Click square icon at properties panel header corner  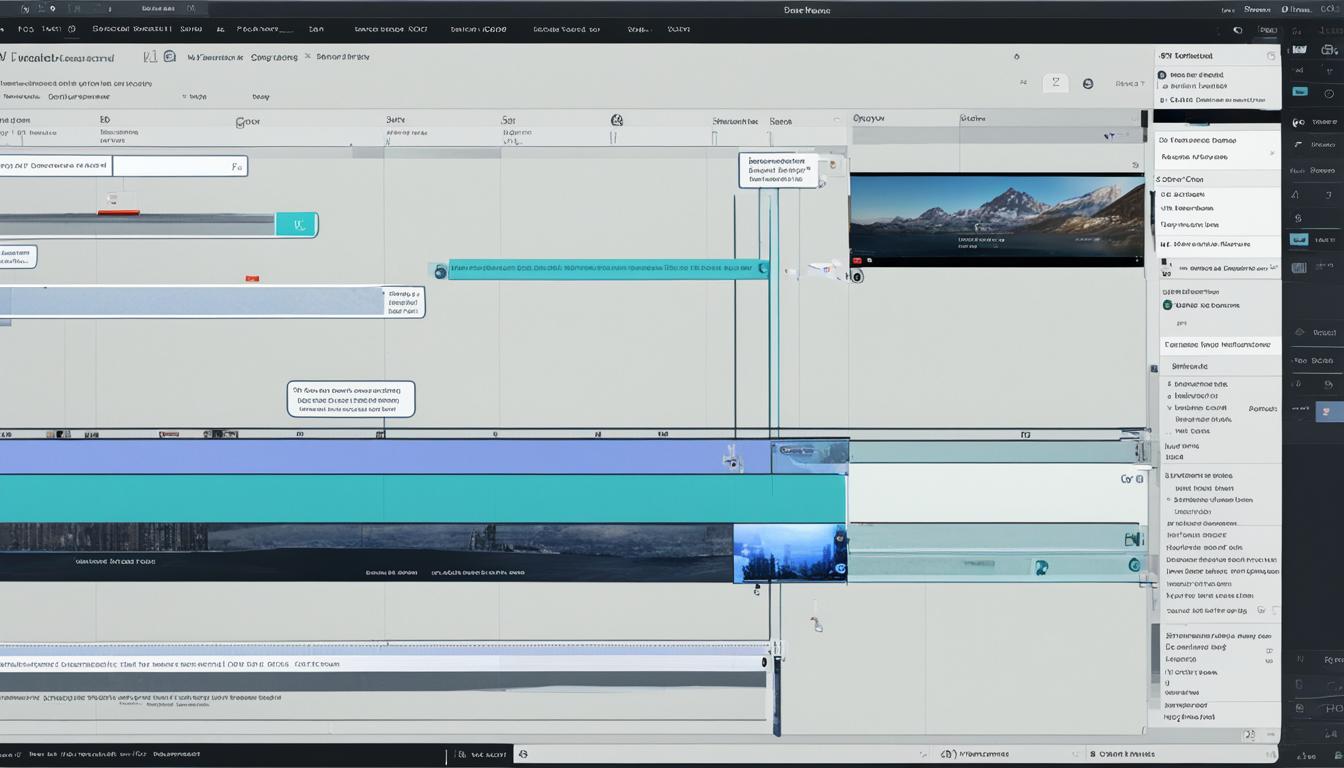pyautogui.click(x=1271, y=57)
